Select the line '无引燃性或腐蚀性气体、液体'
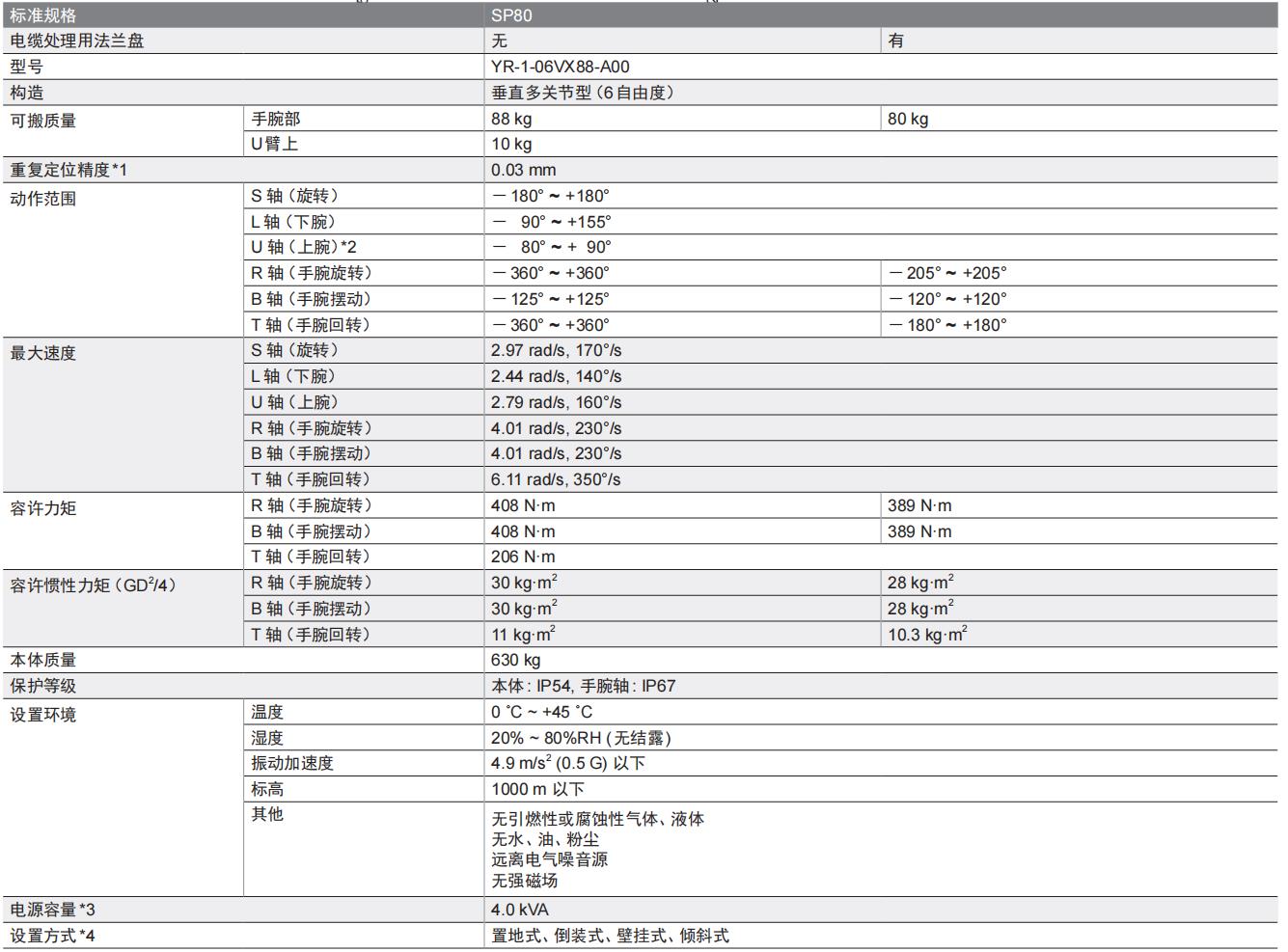 [598, 819]
